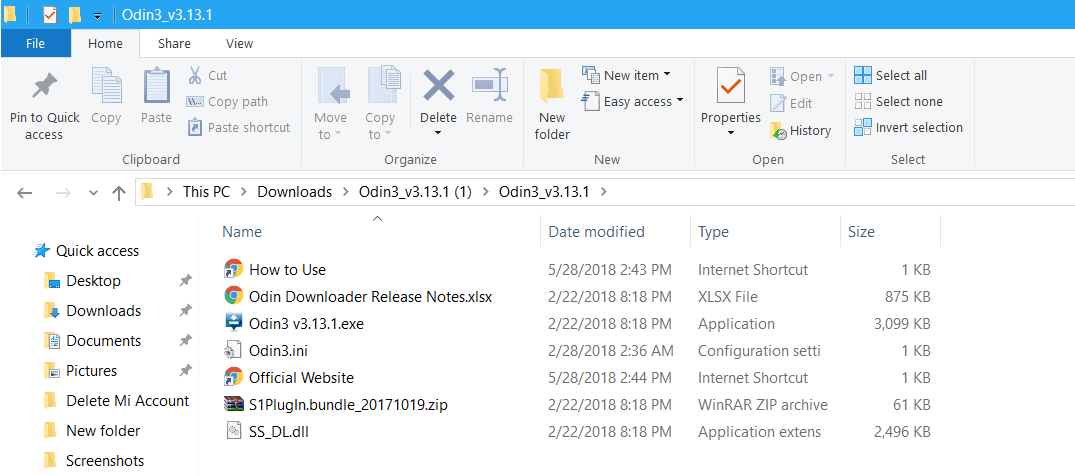
Task: Expand Properties dropdown arrow
Action: 731,133
